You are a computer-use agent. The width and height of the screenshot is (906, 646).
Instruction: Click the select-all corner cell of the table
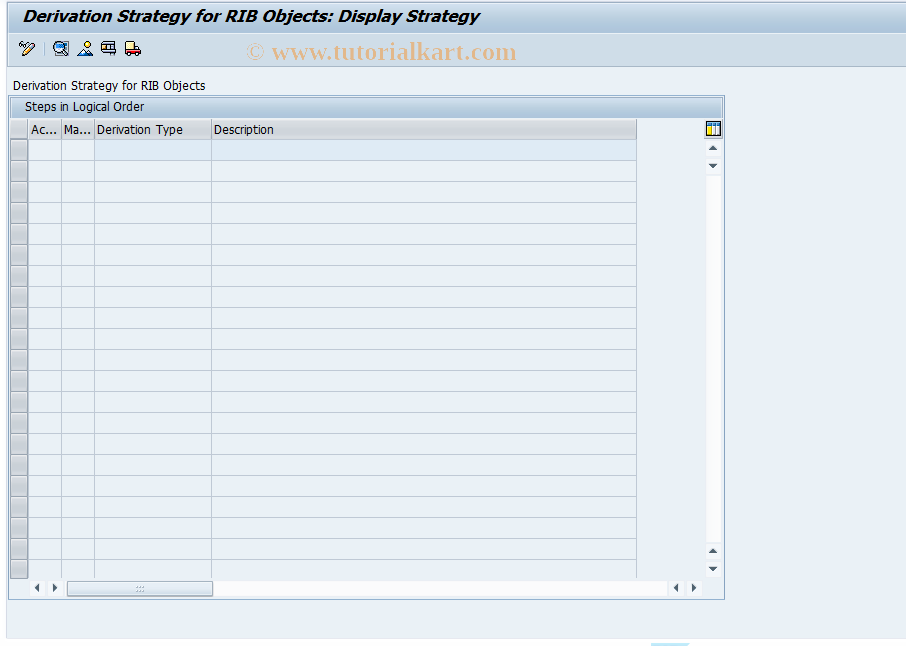(x=19, y=129)
